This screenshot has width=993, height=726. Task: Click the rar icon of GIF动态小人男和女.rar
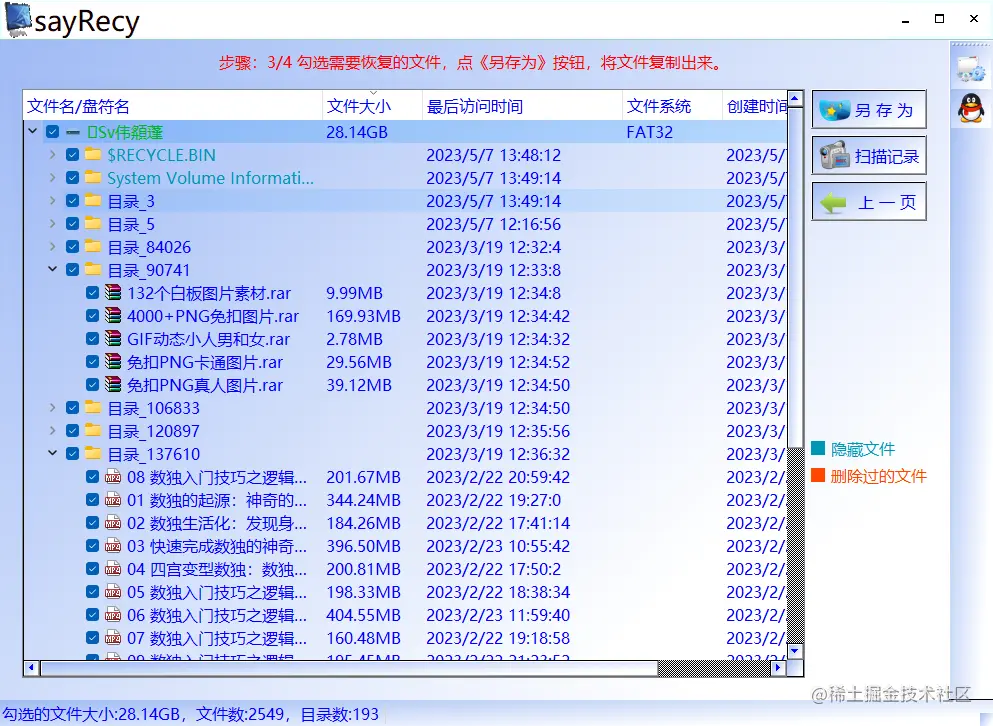(x=113, y=338)
